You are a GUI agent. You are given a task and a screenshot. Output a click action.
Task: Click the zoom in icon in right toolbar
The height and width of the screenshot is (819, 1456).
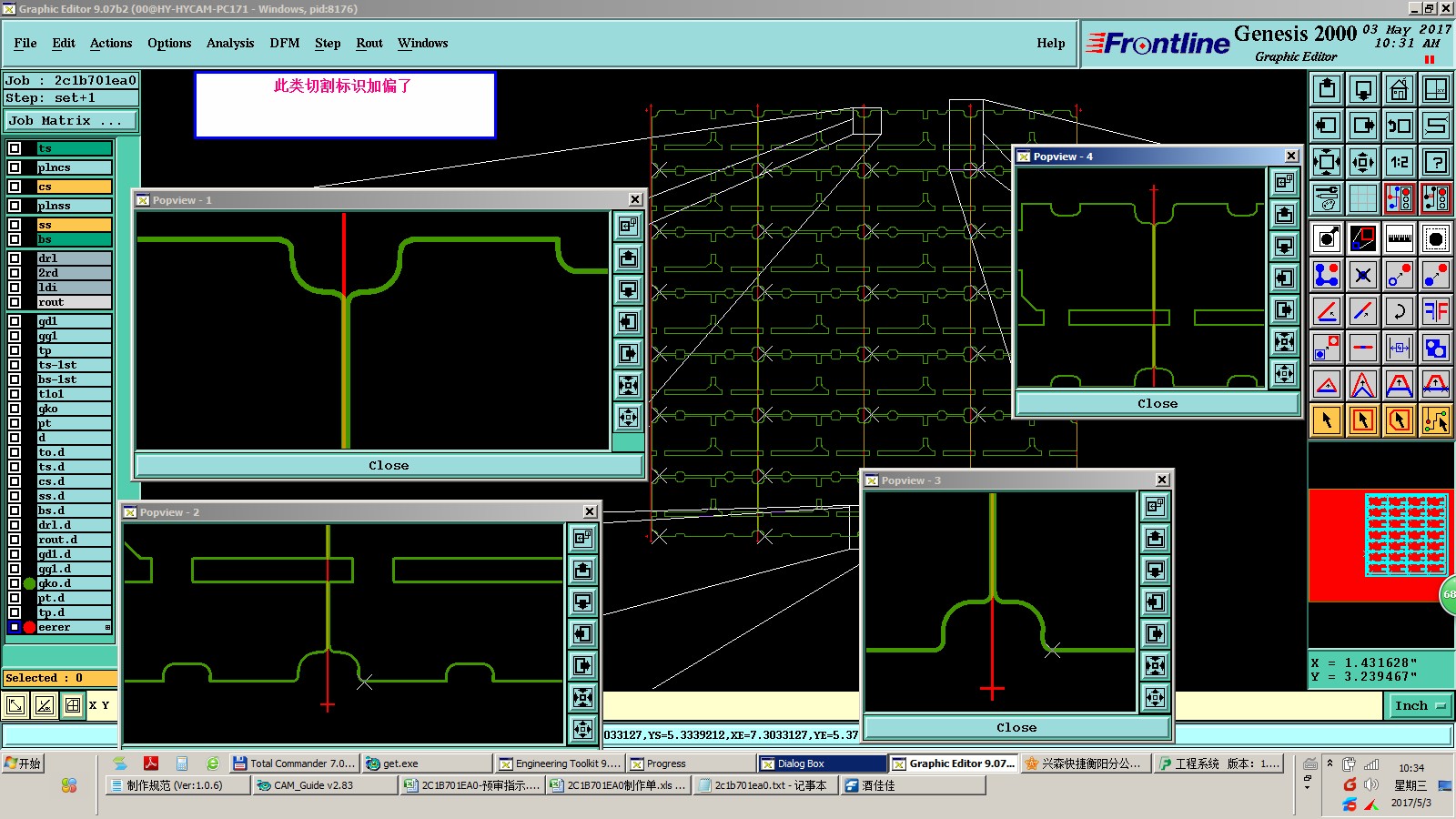[1327, 162]
